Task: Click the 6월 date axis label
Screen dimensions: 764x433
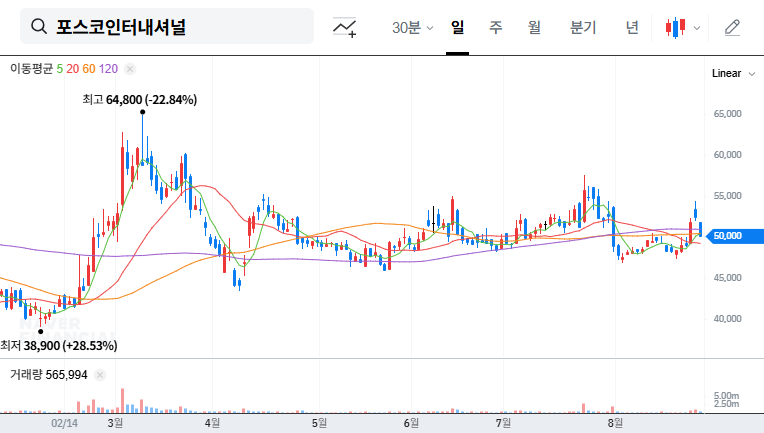Action: pyautogui.click(x=411, y=423)
